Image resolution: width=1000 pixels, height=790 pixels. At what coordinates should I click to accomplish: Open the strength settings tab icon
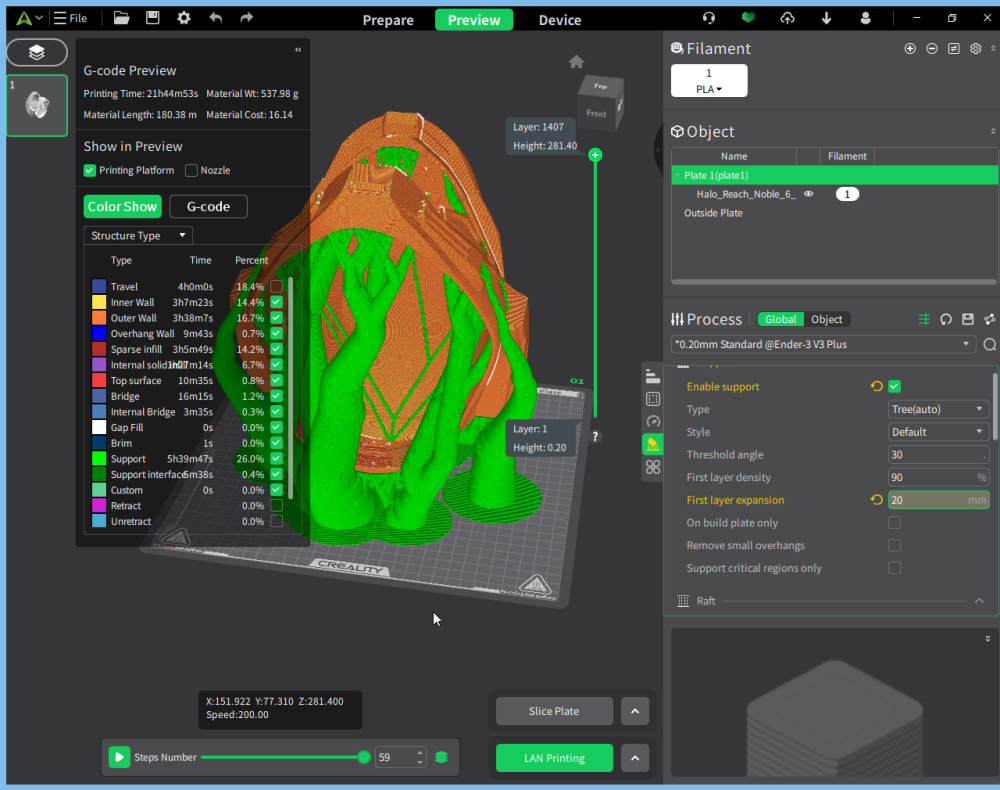coord(652,399)
